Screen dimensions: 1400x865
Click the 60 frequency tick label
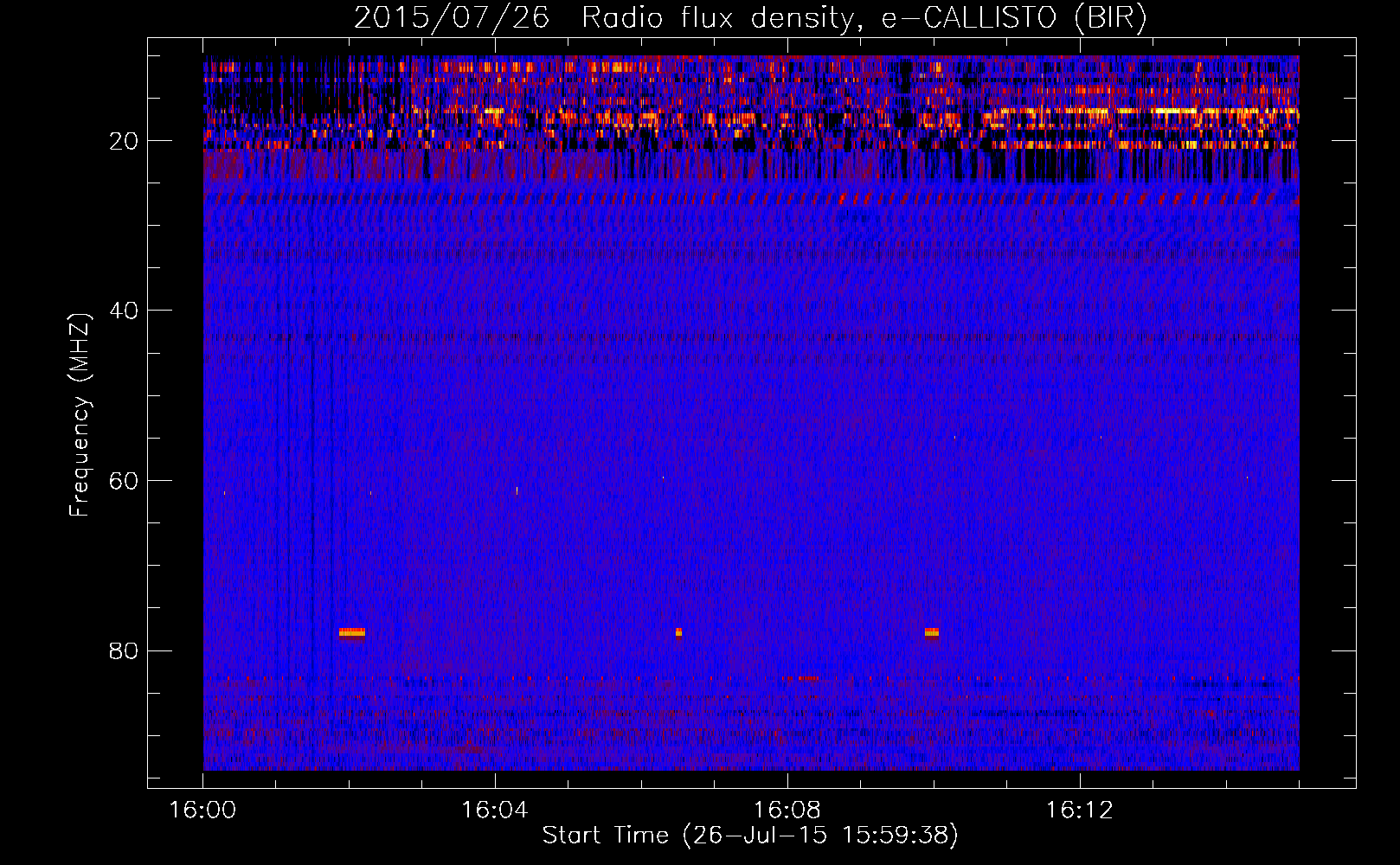click(125, 481)
